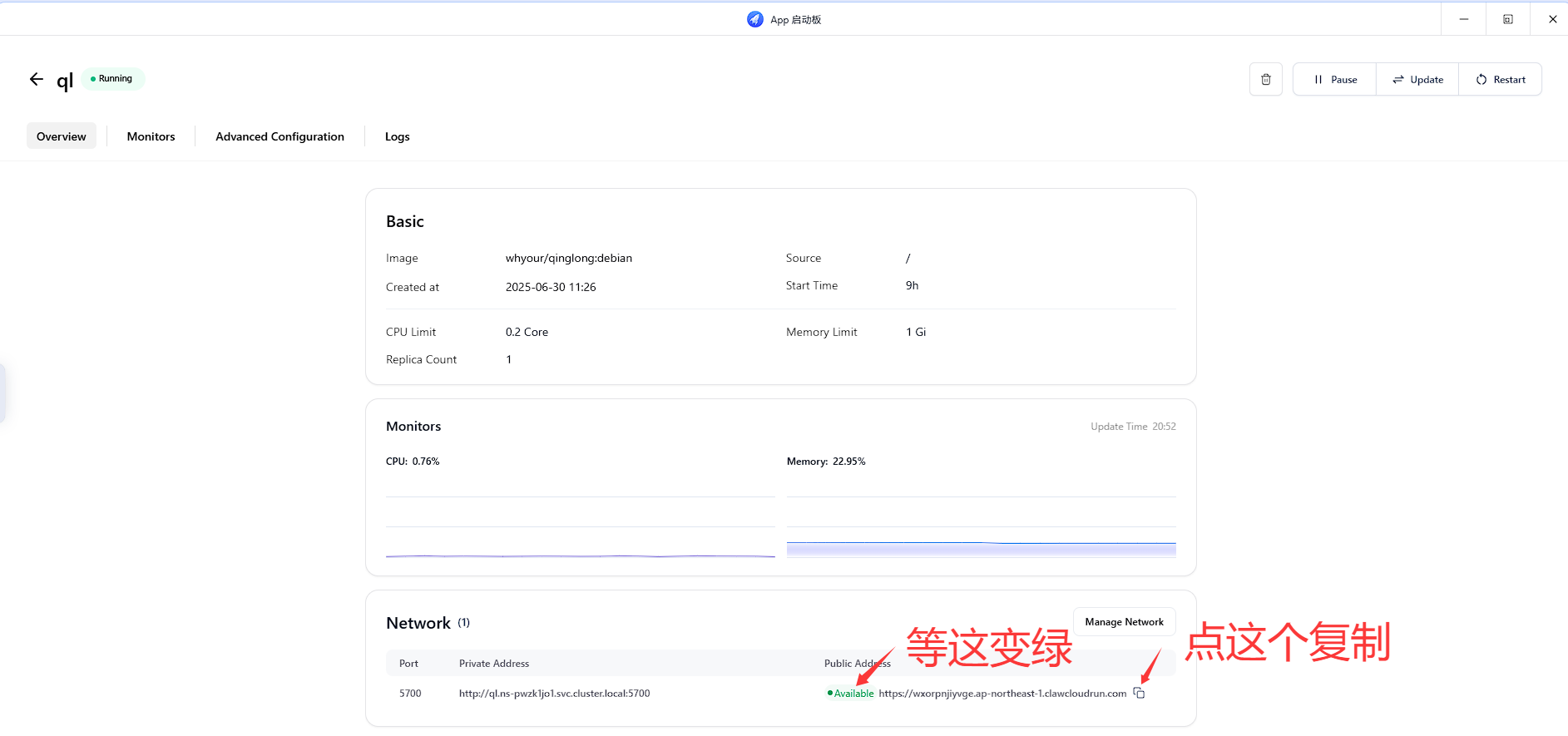The height and width of the screenshot is (736, 1568).
Task: Minimize the App Launchpad window
Action: [x=1463, y=19]
